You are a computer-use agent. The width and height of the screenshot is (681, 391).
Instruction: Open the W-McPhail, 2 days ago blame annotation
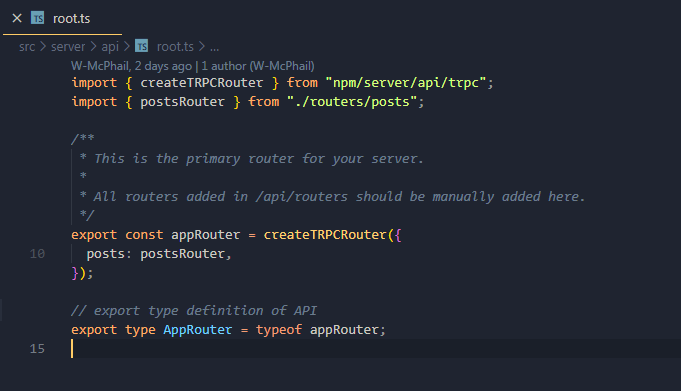coord(132,66)
